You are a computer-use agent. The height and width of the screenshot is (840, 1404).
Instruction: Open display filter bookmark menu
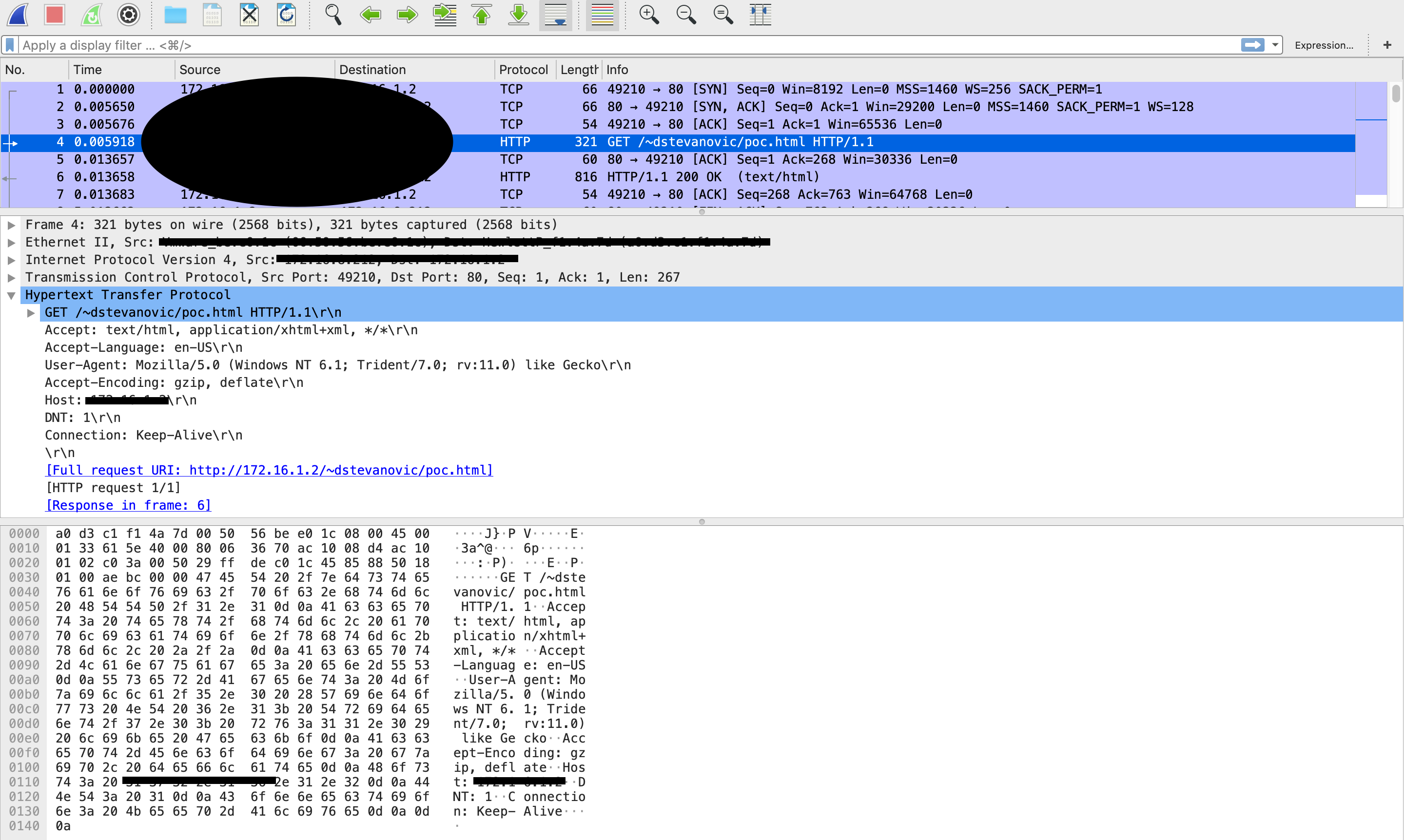(10, 45)
